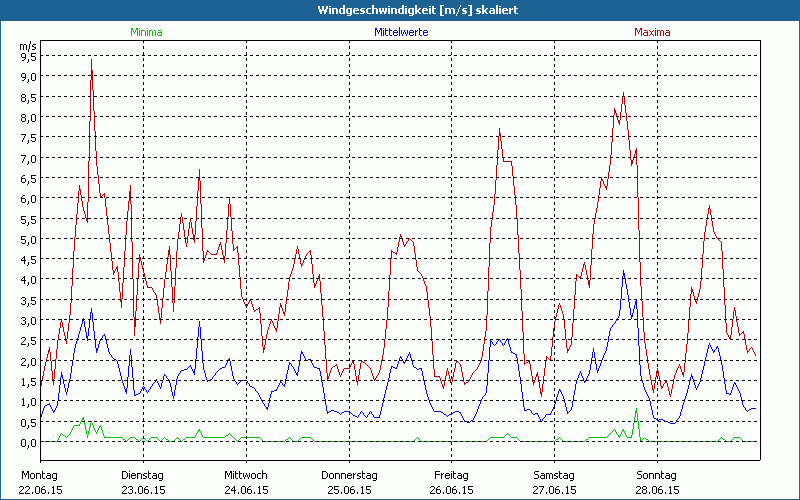
Task: Click the chart title 'Windgeschwindigkeit [m/s] skaliert'
Action: click(417, 10)
